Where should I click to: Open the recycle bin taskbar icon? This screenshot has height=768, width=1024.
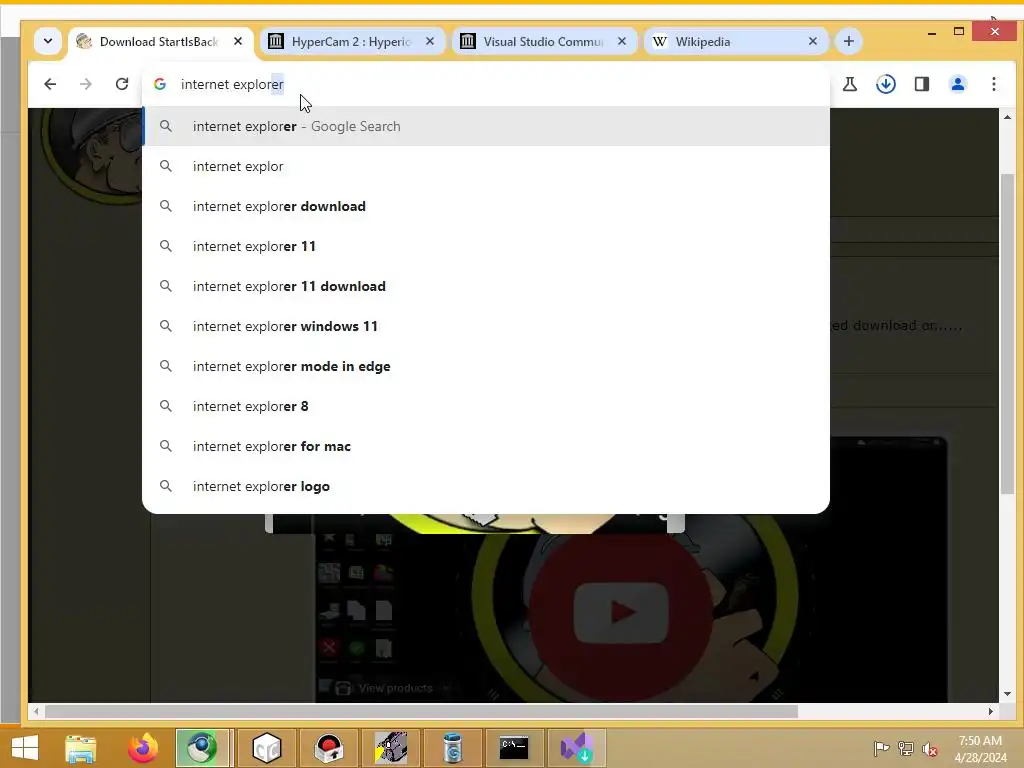[453, 748]
